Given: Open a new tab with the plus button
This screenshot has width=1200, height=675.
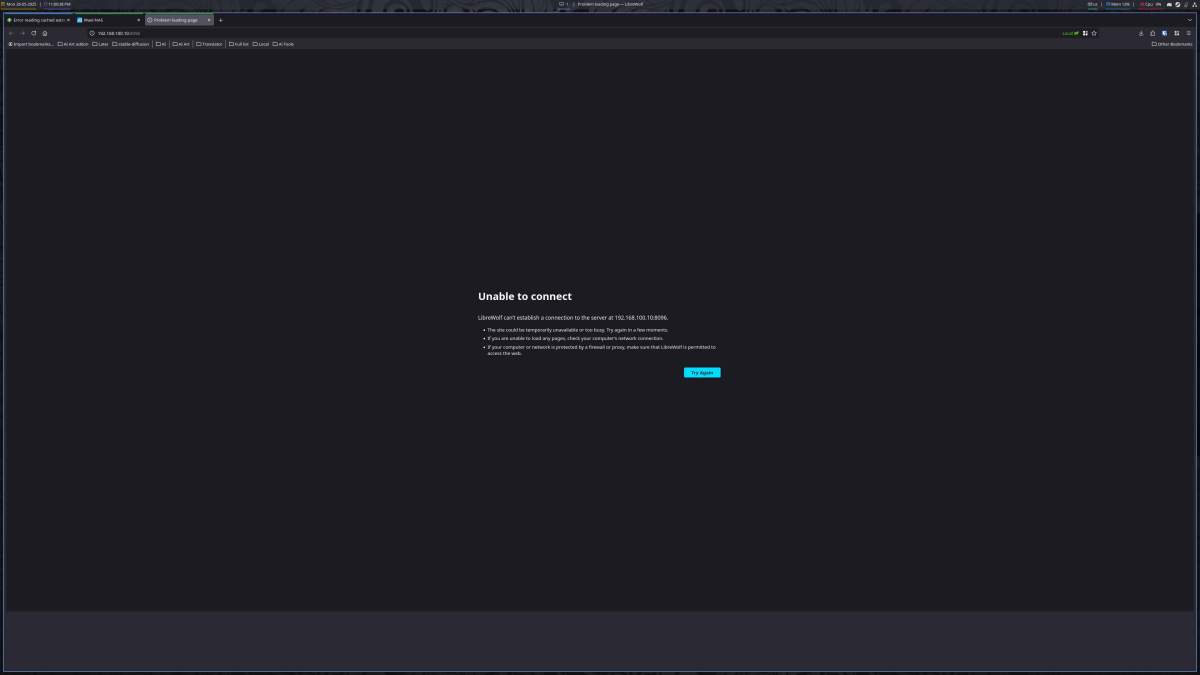Looking at the screenshot, I should 220,19.
